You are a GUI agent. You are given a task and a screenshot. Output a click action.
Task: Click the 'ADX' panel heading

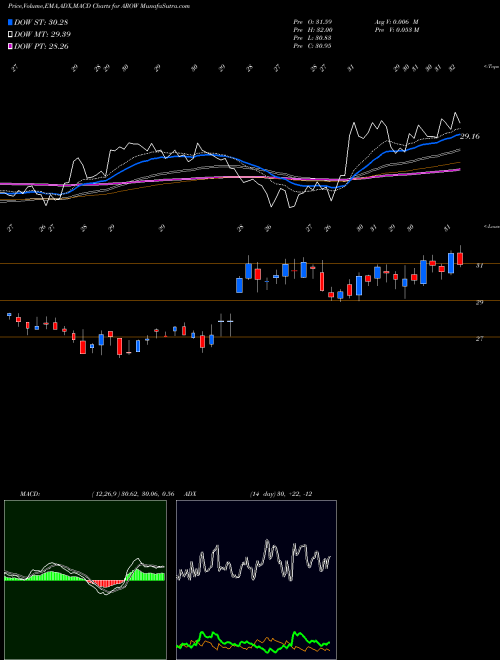coord(191,494)
